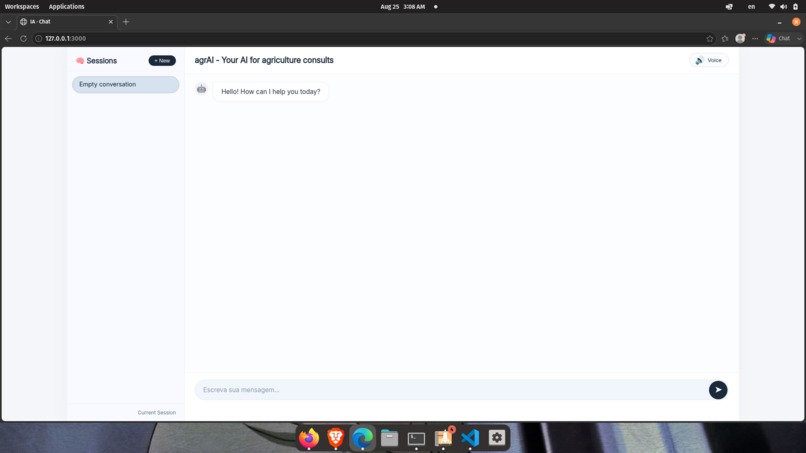Screen dimensions: 806x453
Task: Click the Current Session label
Action: click(x=157, y=412)
